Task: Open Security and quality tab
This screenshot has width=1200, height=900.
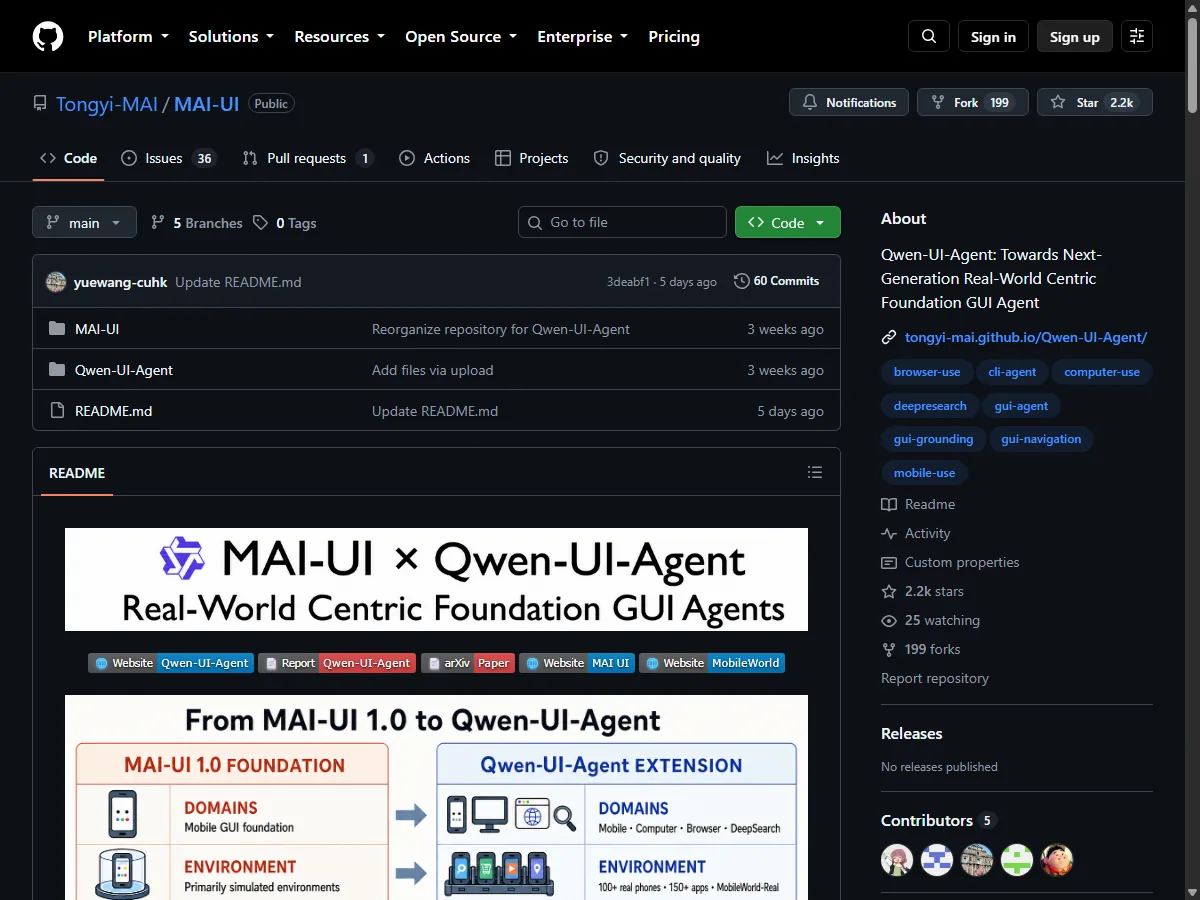Action: (x=667, y=158)
